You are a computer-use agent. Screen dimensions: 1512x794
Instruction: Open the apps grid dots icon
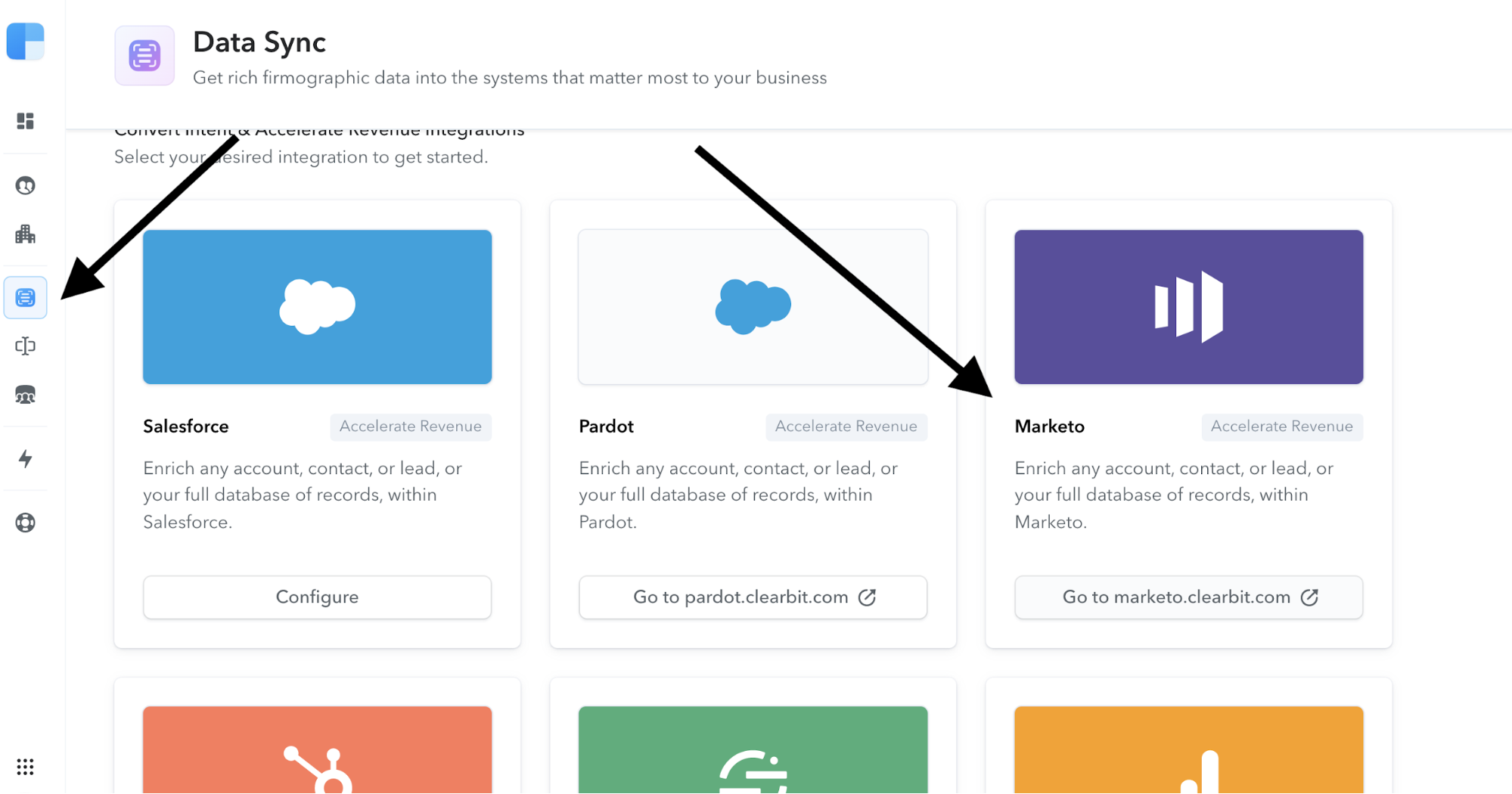coord(26,767)
